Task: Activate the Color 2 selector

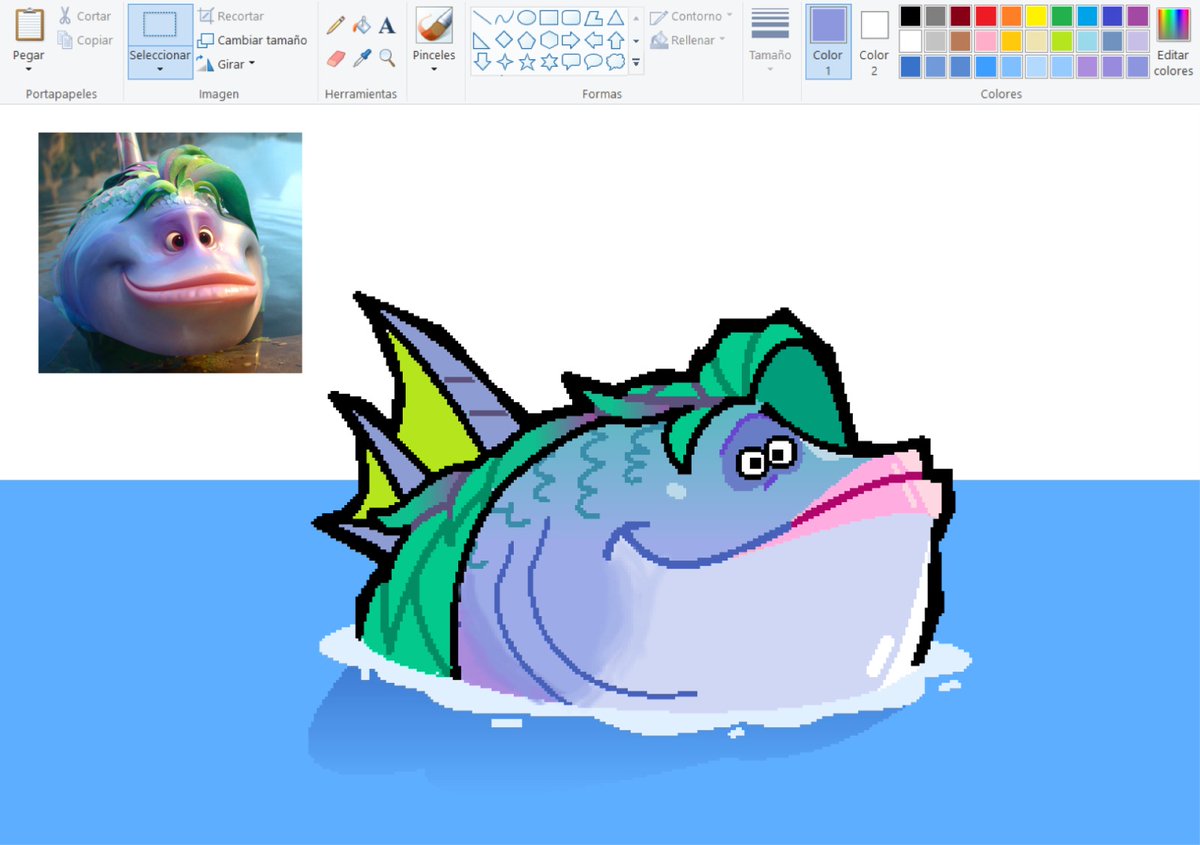Action: pyautogui.click(x=874, y=42)
